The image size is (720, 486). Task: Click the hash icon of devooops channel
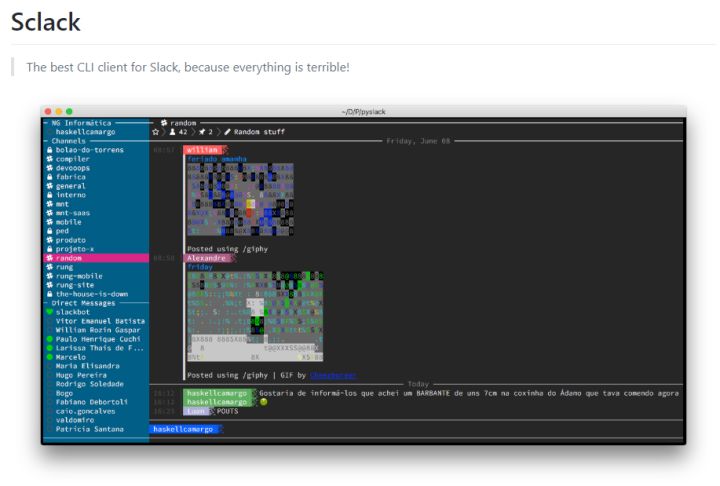[50, 168]
